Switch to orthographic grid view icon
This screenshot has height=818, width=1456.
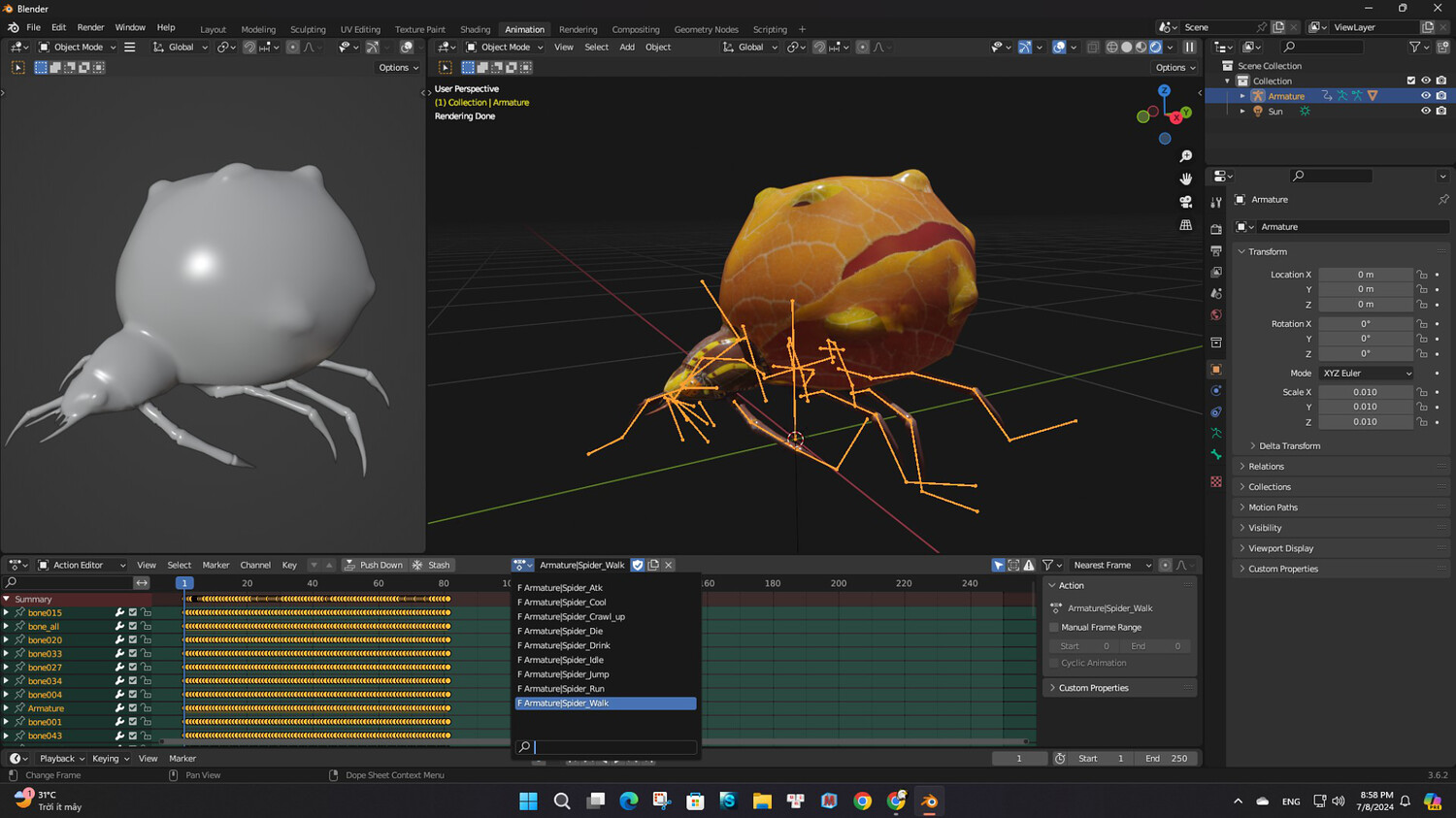point(1185,225)
